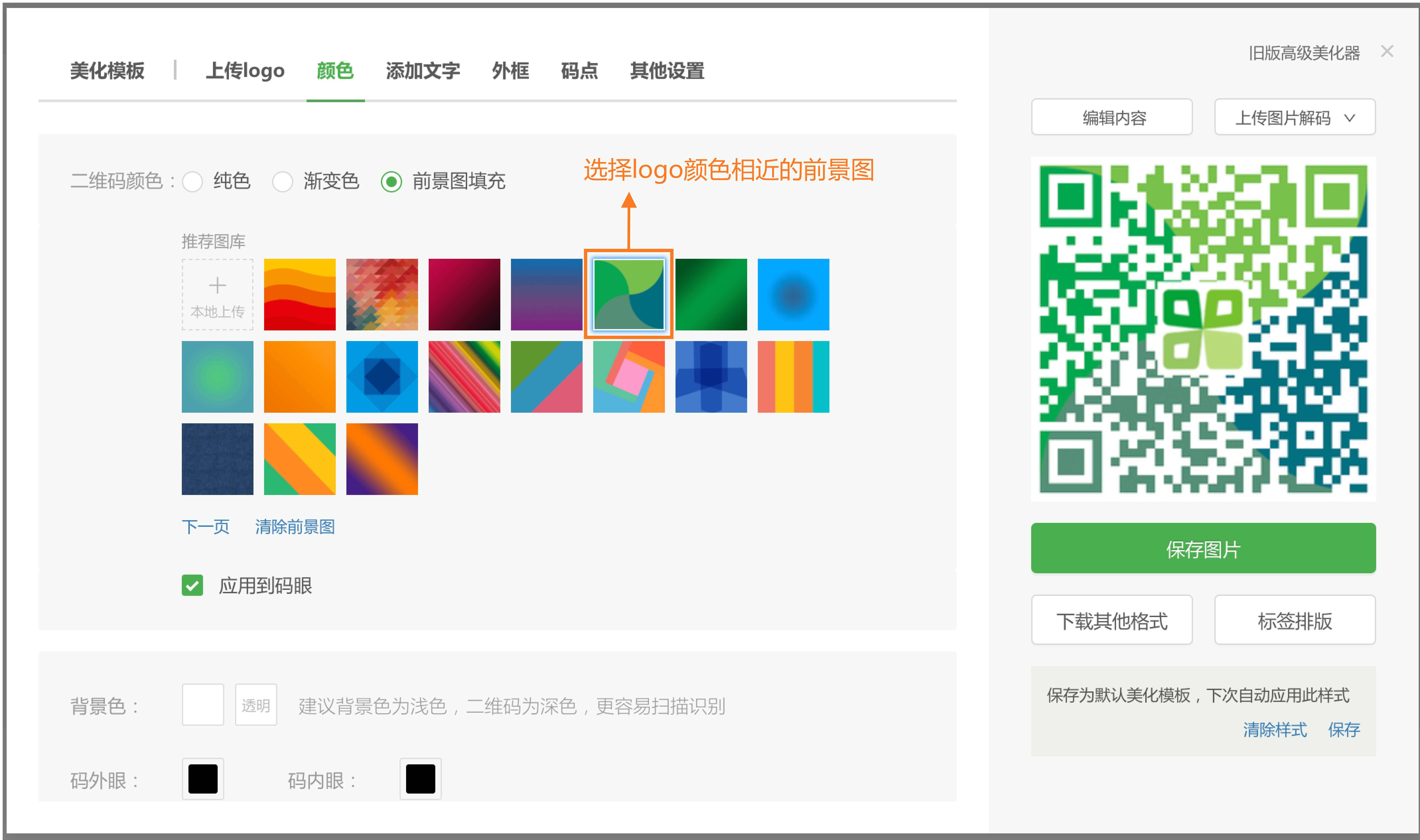This screenshot has height=840, width=1420.
Task: Open the 旧版高级美化器 link
Action: tap(1304, 53)
